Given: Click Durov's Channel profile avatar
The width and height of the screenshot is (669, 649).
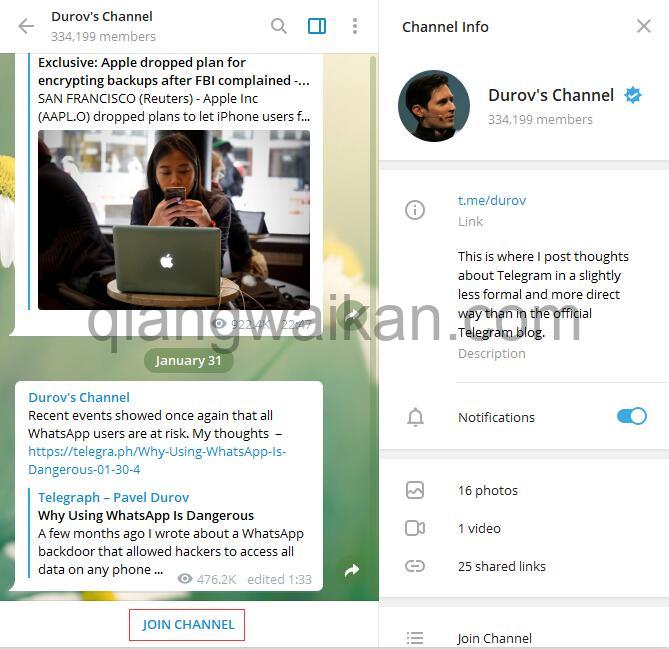Looking at the screenshot, I should tap(434, 106).
